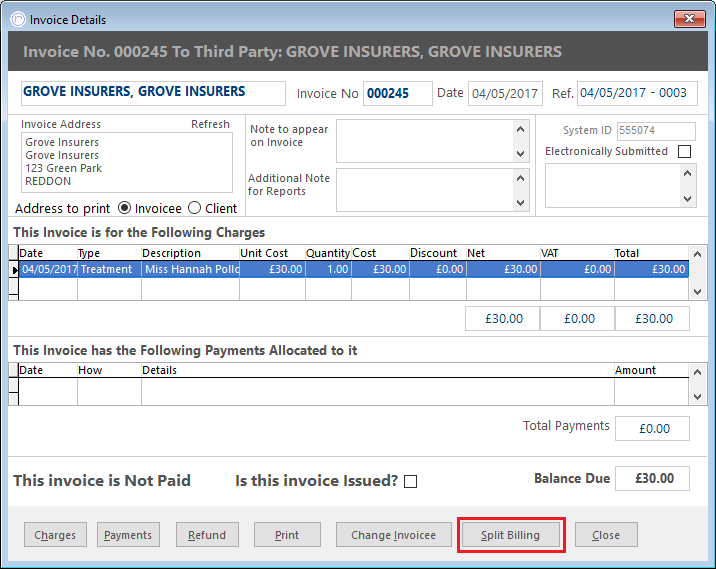Click Refresh above the invoice address
The image size is (716, 569).
click(210, 124)
